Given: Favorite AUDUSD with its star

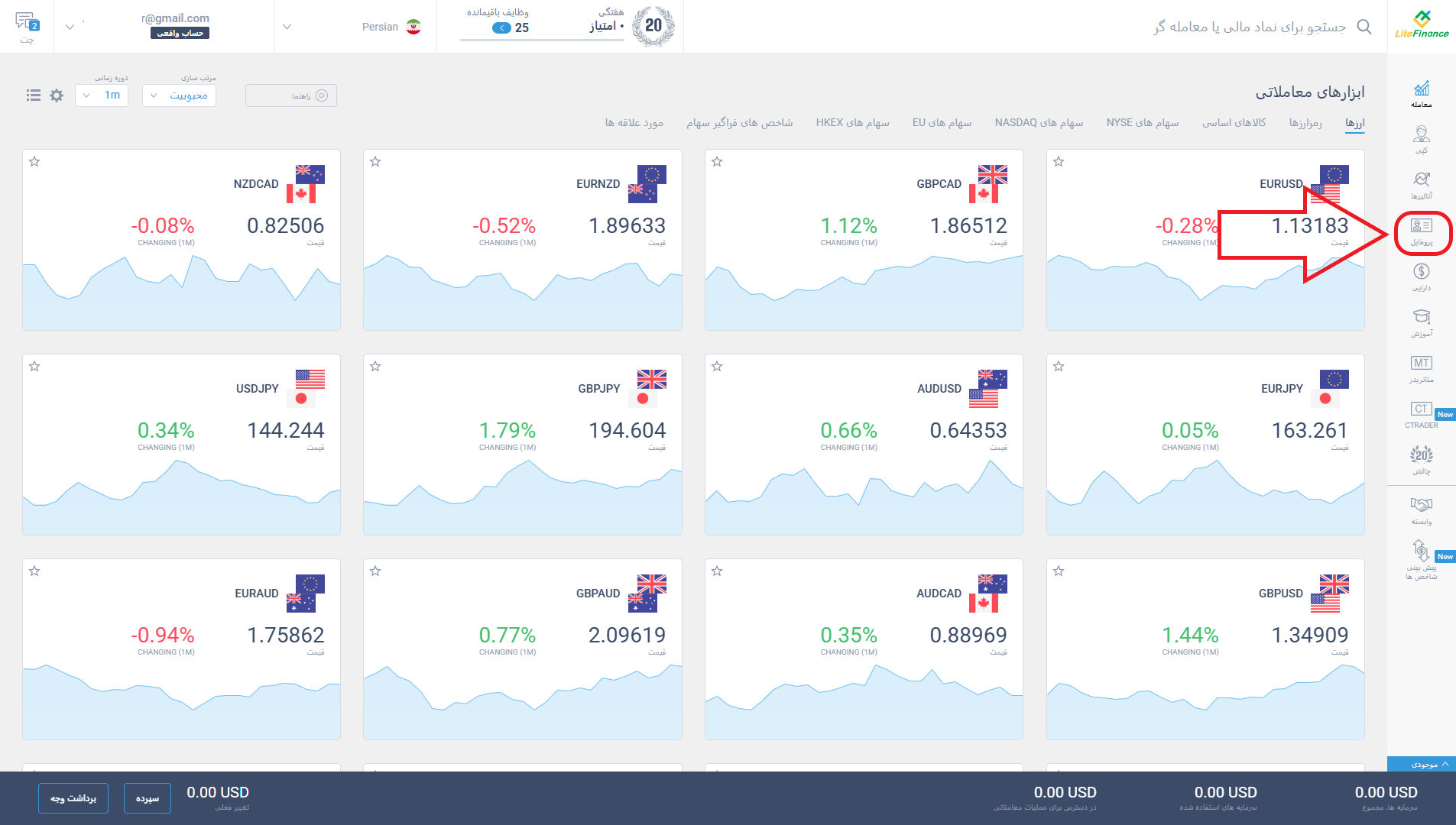Looking at the screenshot, I should 717,366.
